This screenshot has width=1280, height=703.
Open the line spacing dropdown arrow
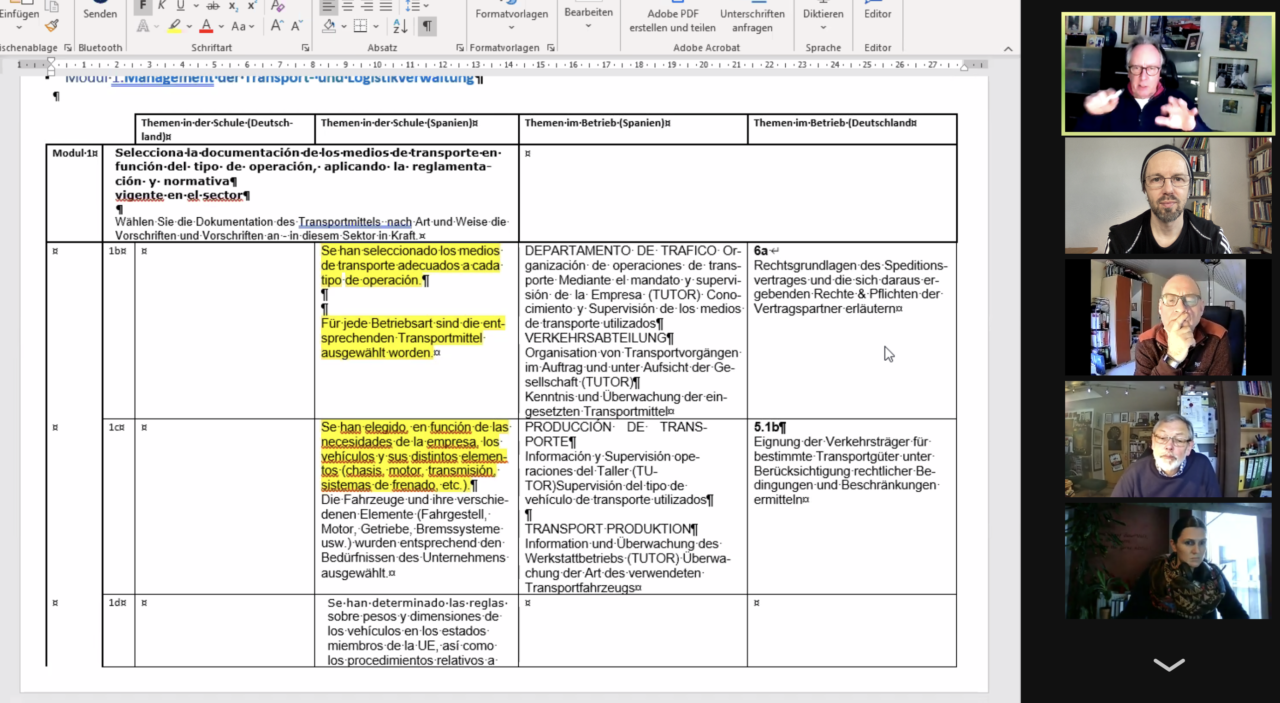426,6
